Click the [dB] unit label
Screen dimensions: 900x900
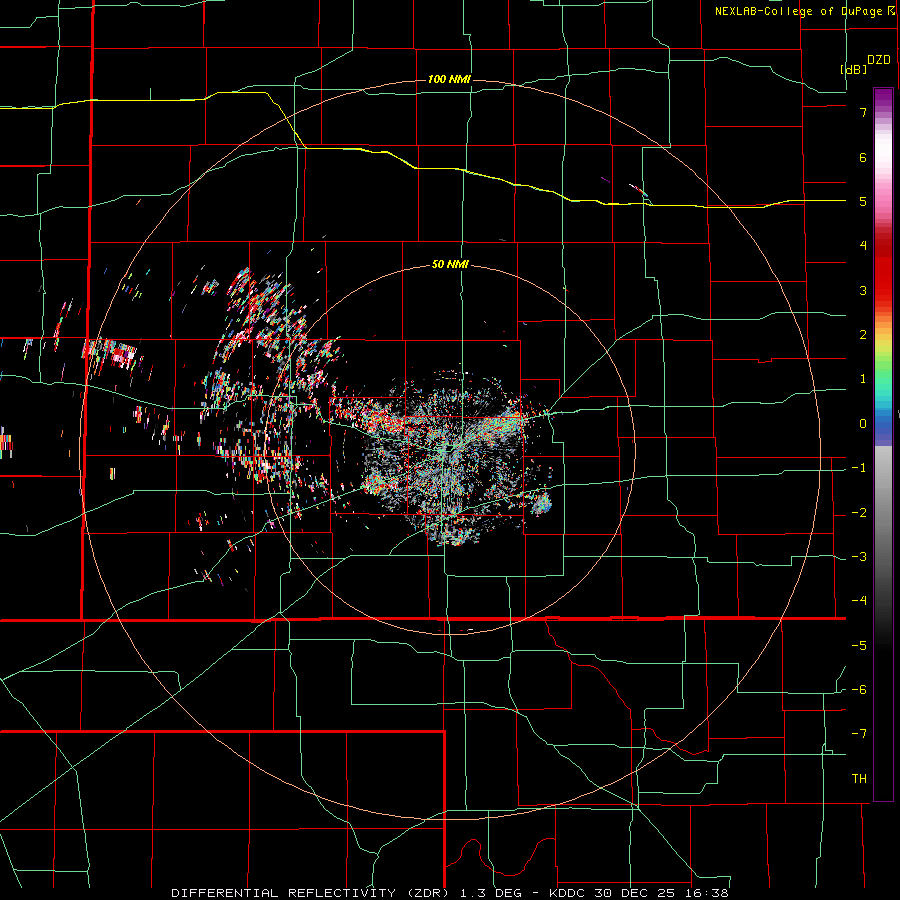tap(854, 69)
